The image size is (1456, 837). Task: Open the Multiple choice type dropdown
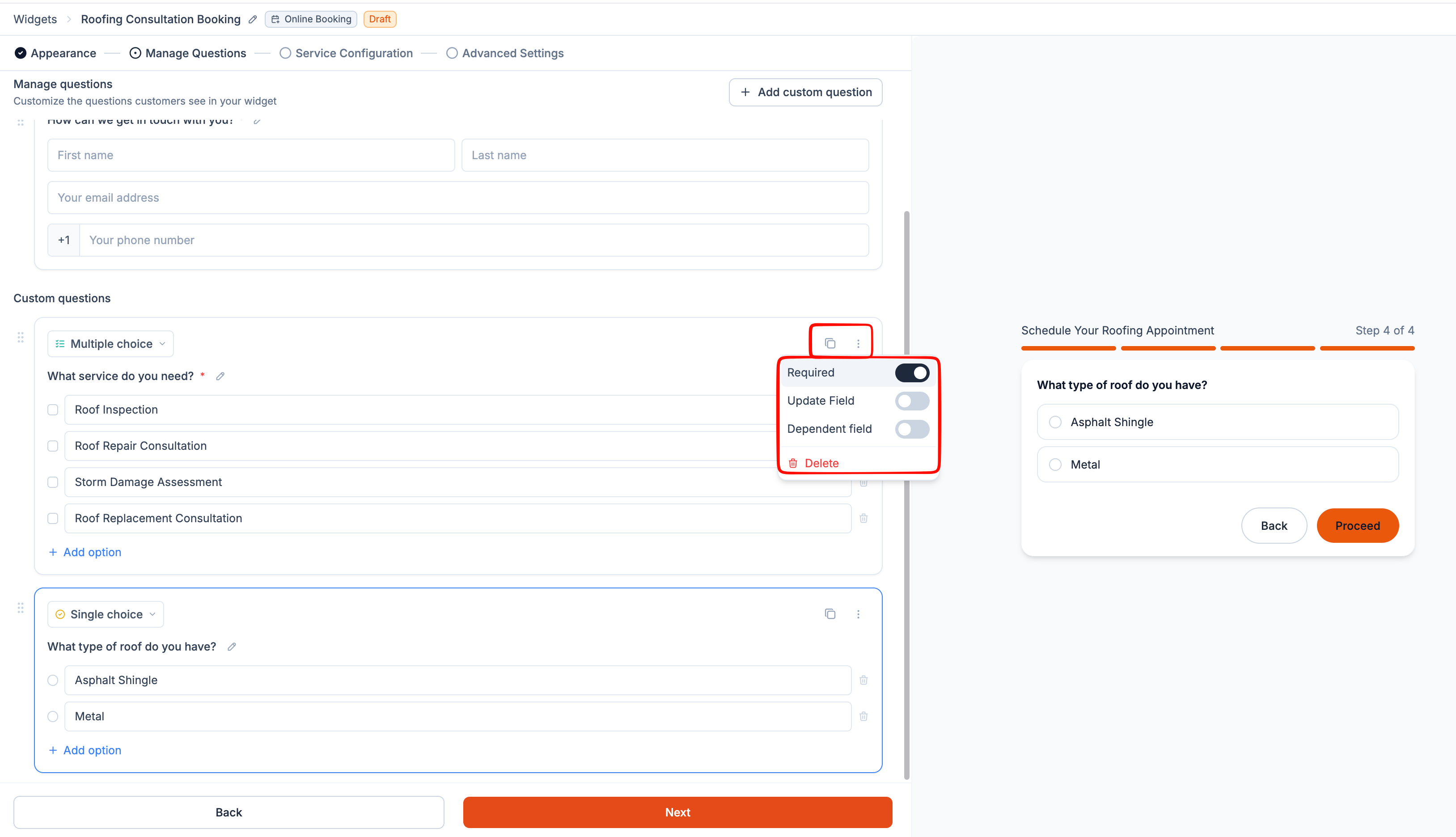pyautogui.click(x=110, y=344)
